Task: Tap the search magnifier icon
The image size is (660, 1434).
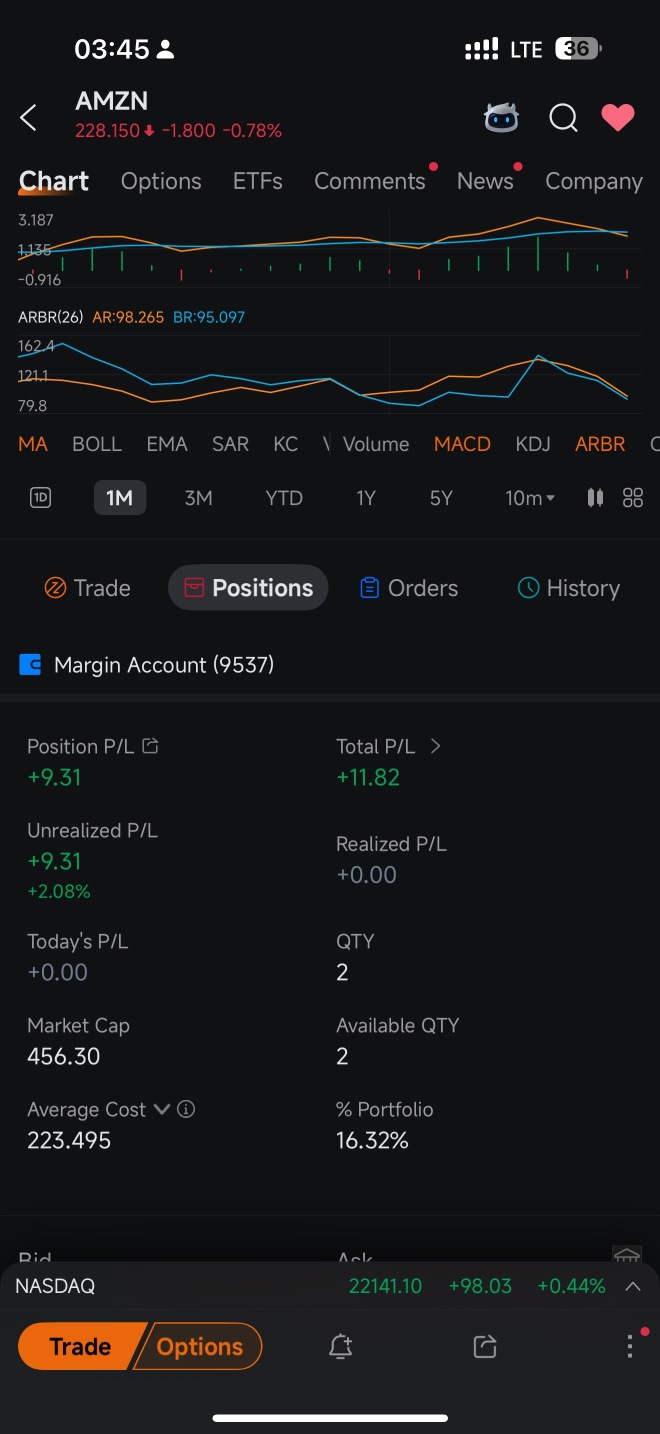Action: coord(563,118)
